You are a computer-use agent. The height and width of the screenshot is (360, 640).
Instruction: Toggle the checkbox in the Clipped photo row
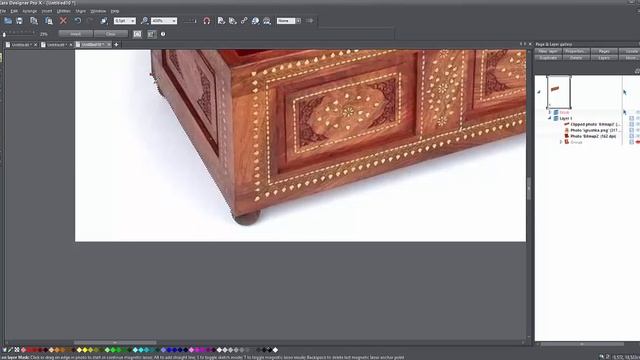631,124
